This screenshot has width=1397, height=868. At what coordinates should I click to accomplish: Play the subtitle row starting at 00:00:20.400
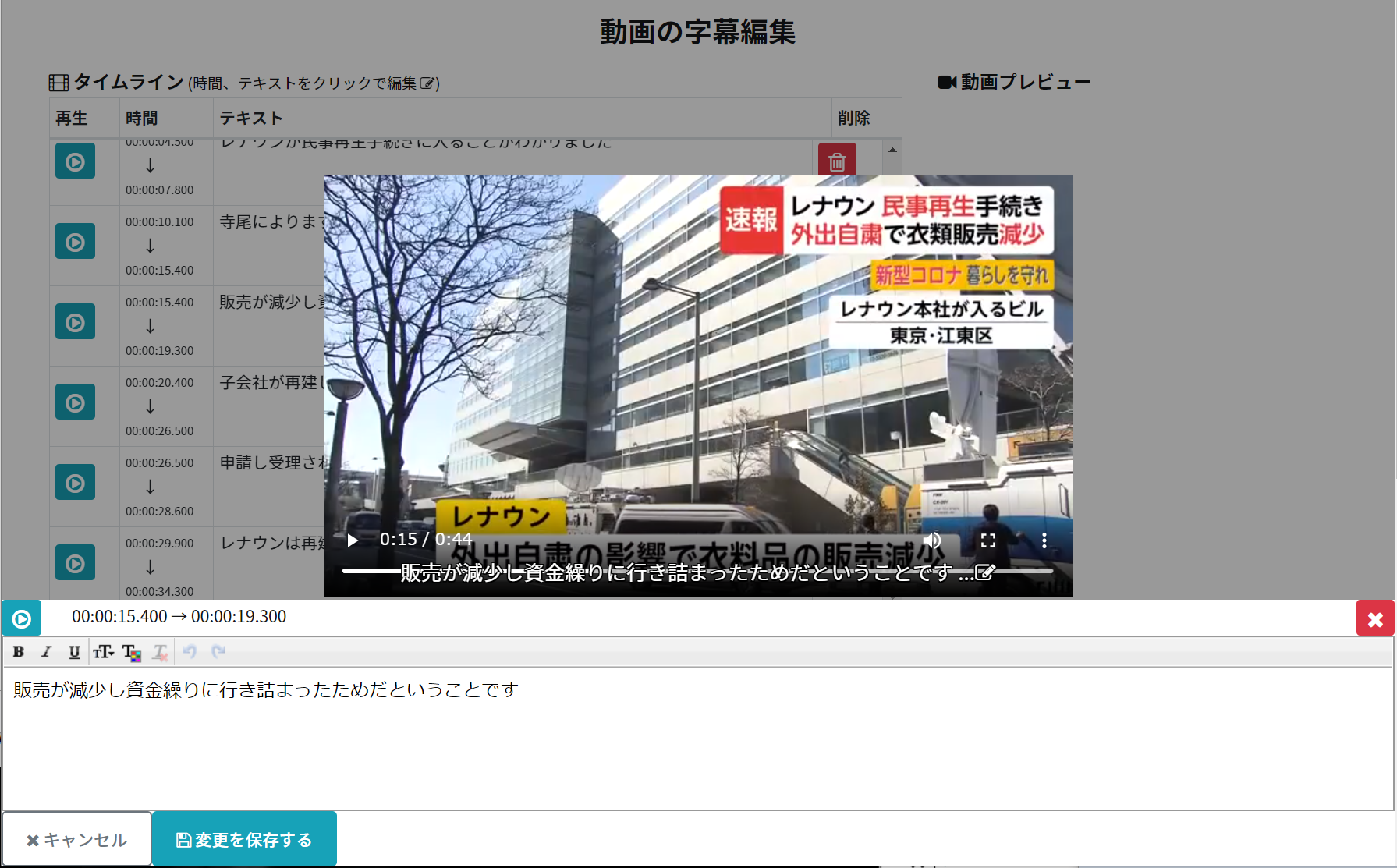tap(75, 402)
